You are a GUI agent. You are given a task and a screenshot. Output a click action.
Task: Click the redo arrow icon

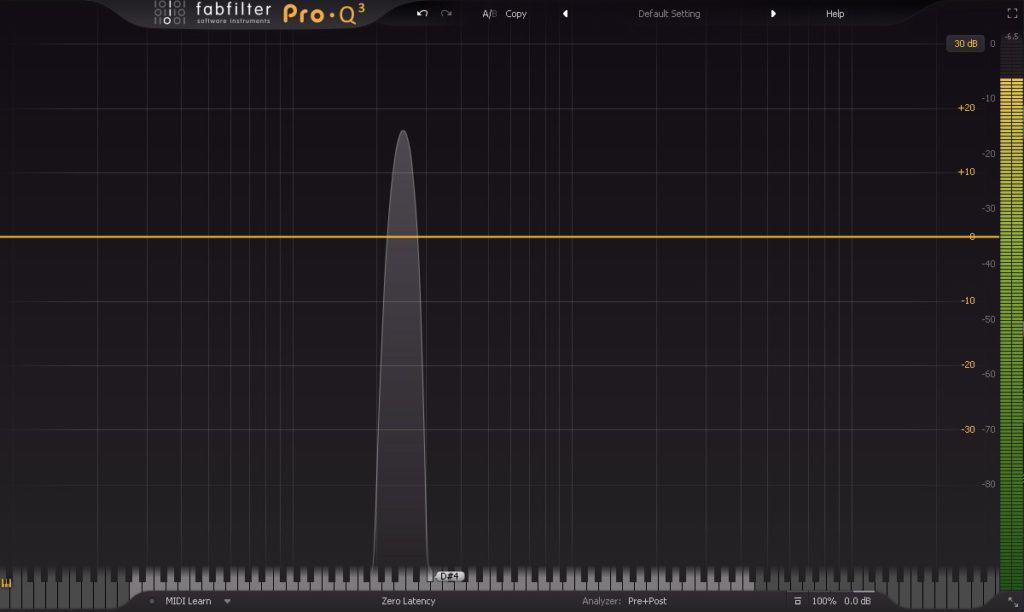pyautogui.click(x=446, y=13)
